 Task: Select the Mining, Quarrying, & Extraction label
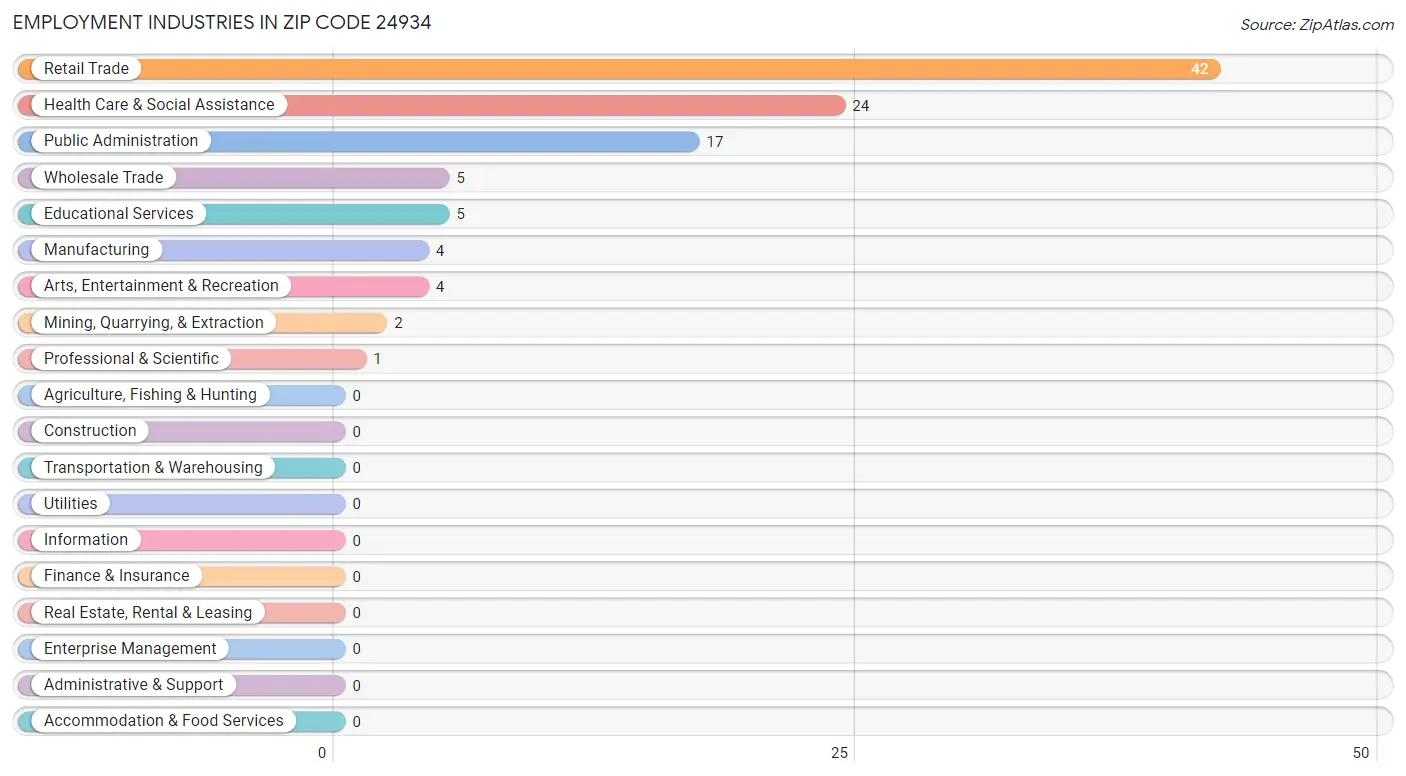(154, 322)
